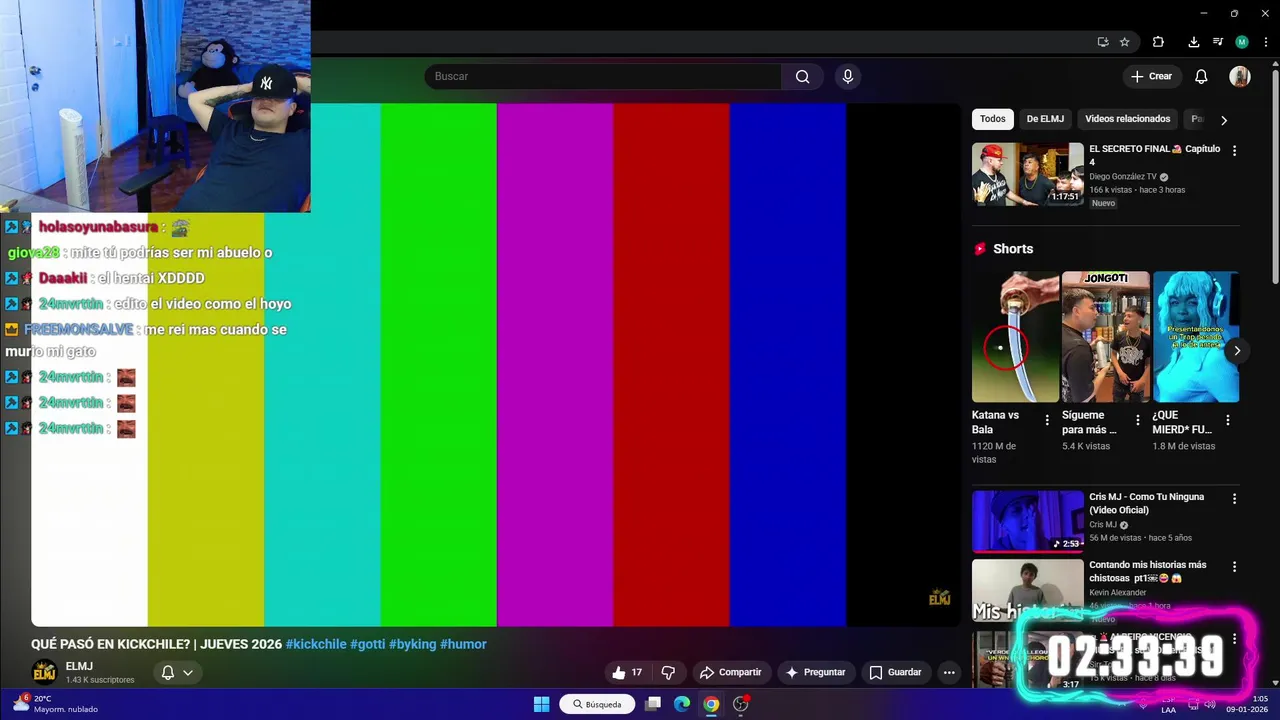Select the Todos filter chip
Image resolution: width=1280 pixels, height=720 pixels.
point(993,119)
